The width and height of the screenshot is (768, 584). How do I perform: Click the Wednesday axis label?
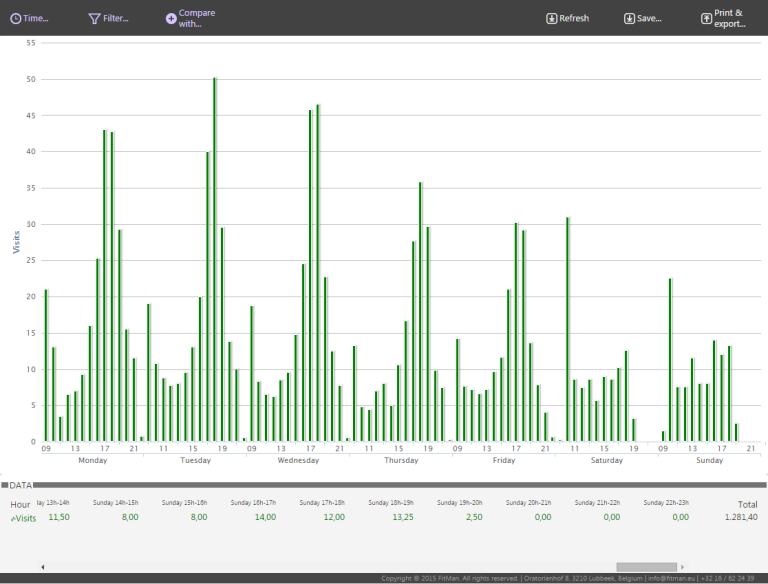(298, 460)
